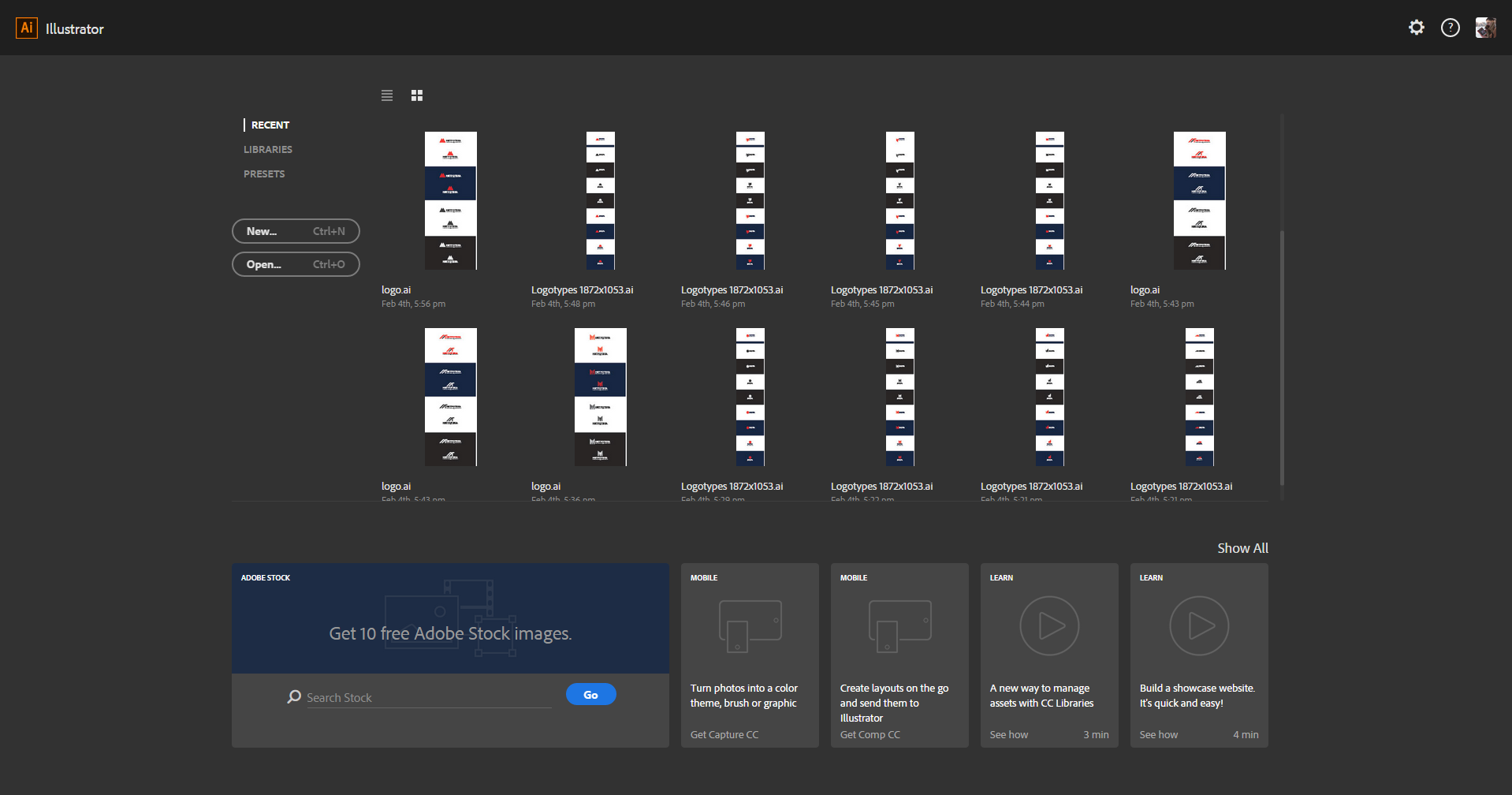Click the '3 min' duration text
The image size is (1512, 795).
1096,734
